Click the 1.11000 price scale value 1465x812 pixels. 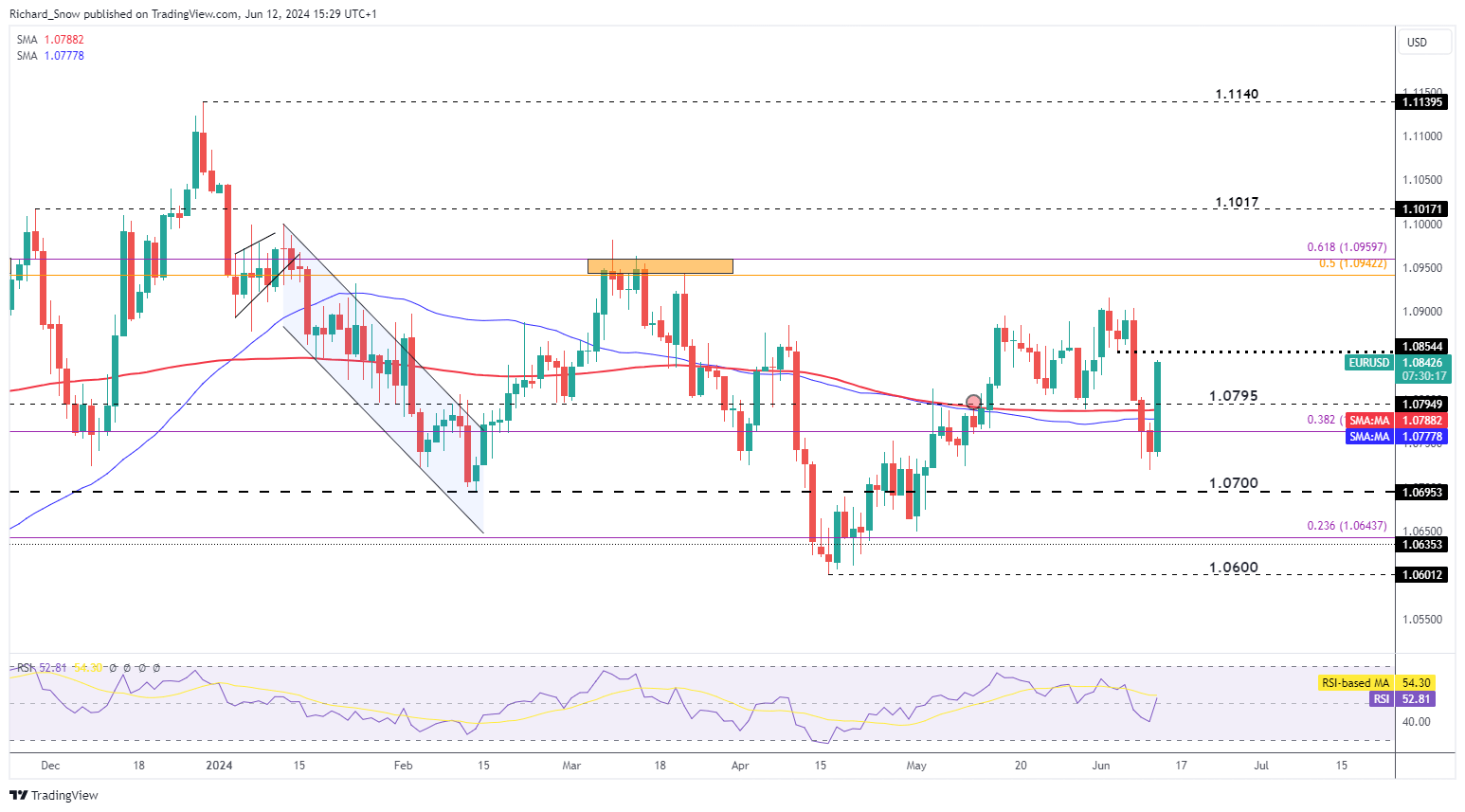point(1422,136)
